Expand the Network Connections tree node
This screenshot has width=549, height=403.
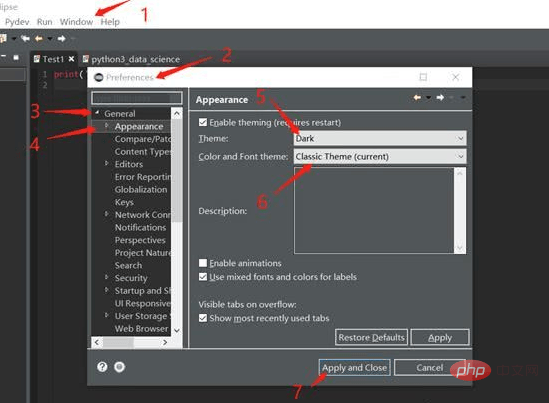(107, 214)
